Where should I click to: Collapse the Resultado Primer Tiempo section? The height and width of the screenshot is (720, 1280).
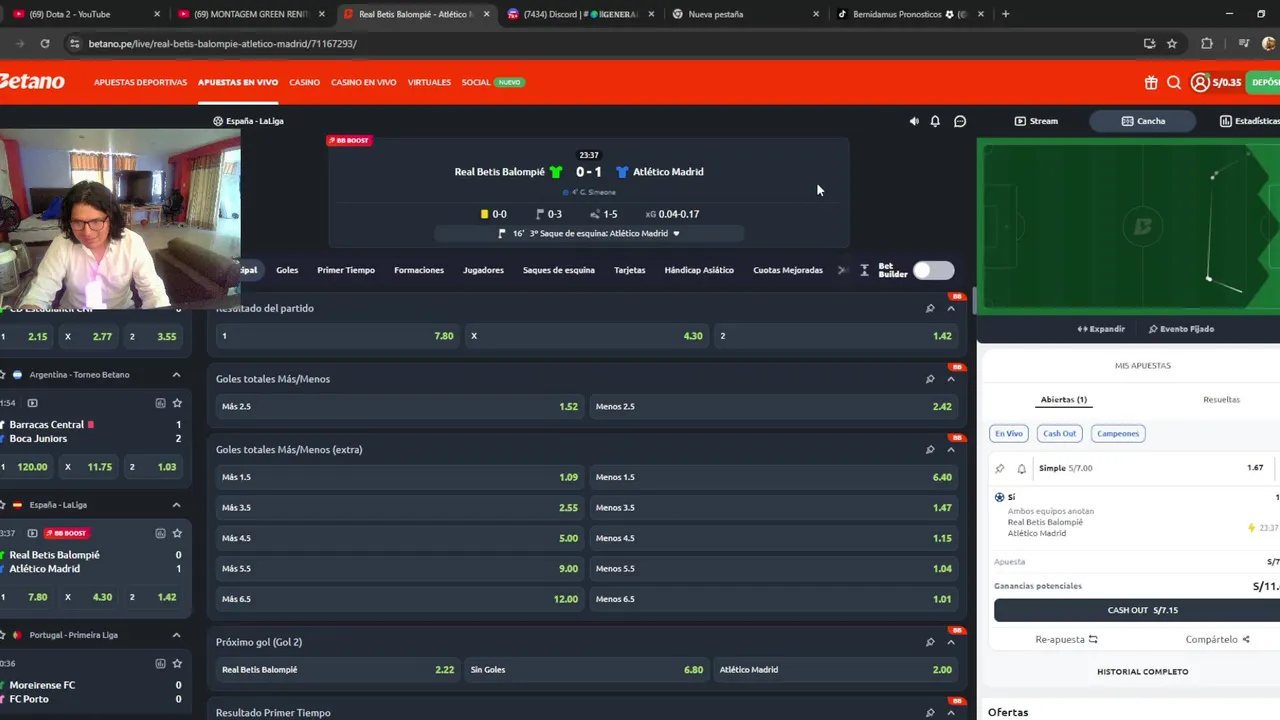pos(951,713)
